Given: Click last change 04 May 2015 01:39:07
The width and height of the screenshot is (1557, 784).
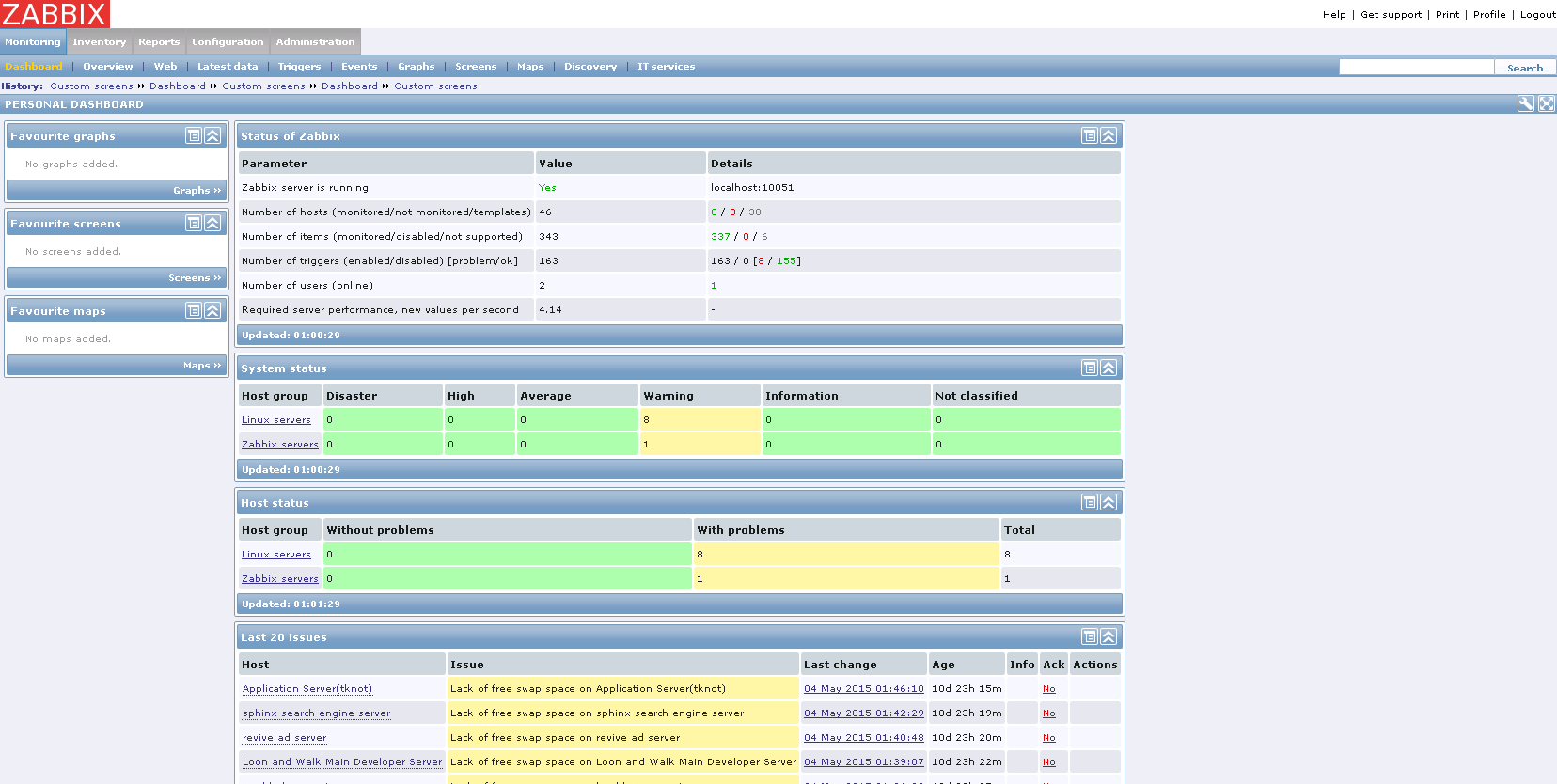Looking at the screenshot, I should tap(864, 762).
